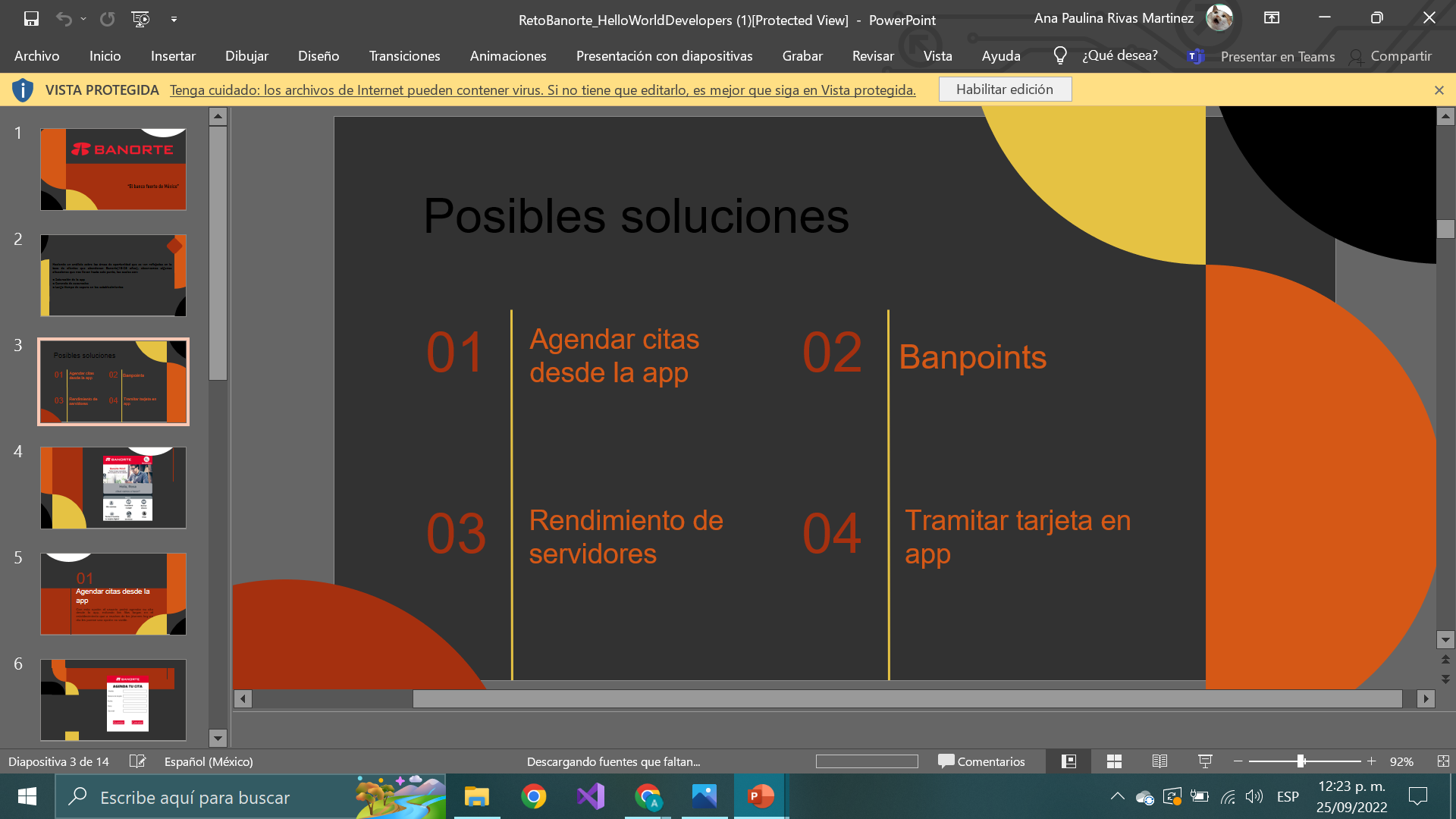1456x819 pixels.
Task: Expand Customize Quick Access Toolbar dropdown
Action: 174,19
